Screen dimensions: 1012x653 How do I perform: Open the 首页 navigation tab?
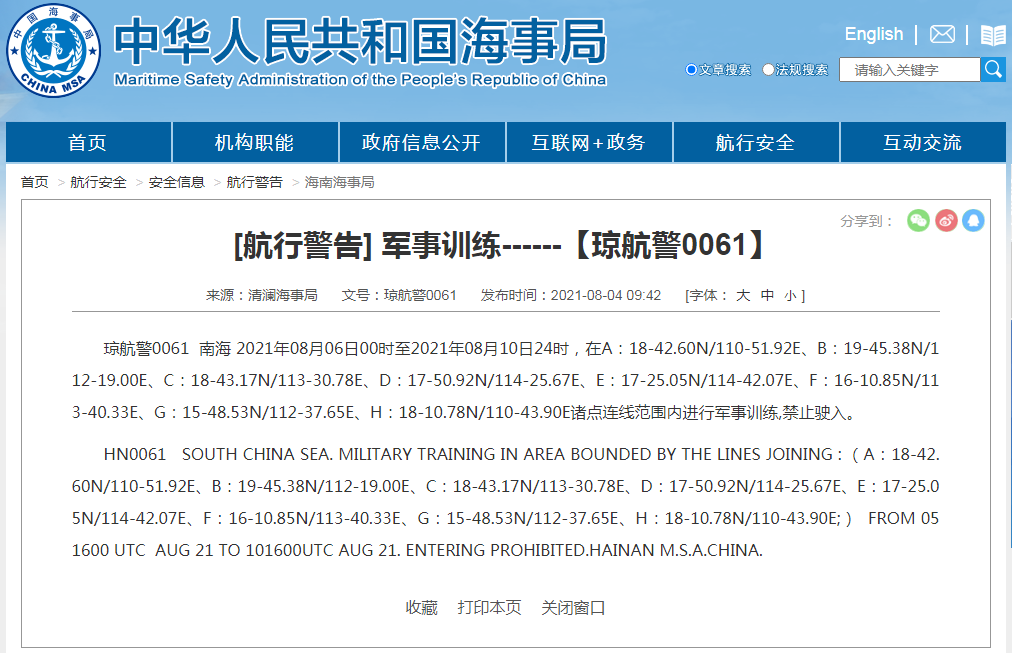click(x=88, y=142)
